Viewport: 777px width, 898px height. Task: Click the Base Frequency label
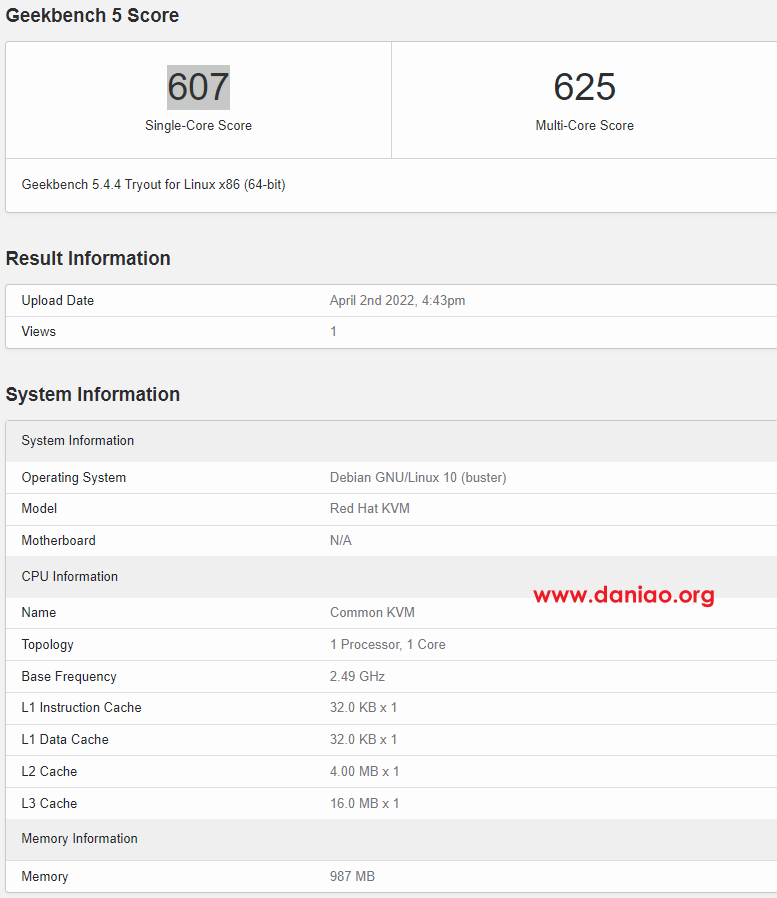(x=69, y=677)
